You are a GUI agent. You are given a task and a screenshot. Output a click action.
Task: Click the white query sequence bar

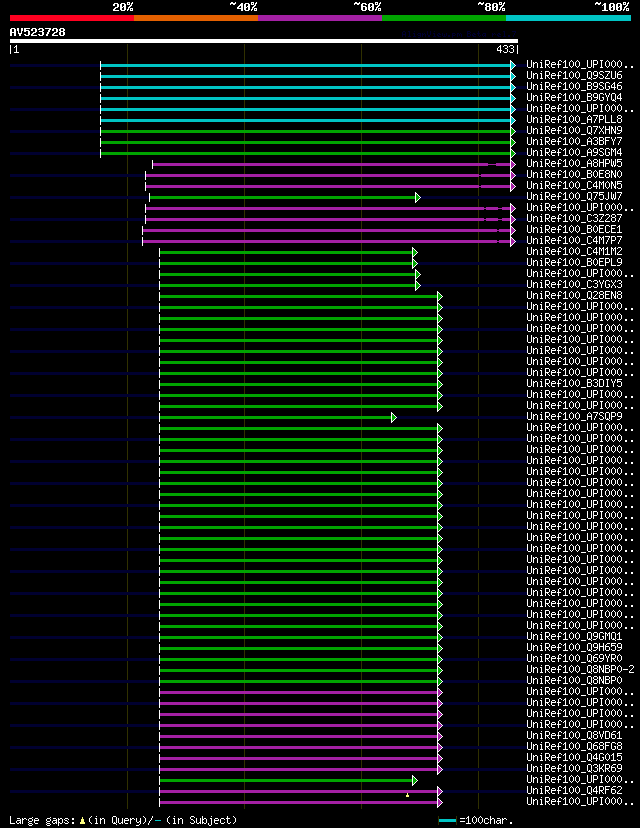[x=264, y=41]
